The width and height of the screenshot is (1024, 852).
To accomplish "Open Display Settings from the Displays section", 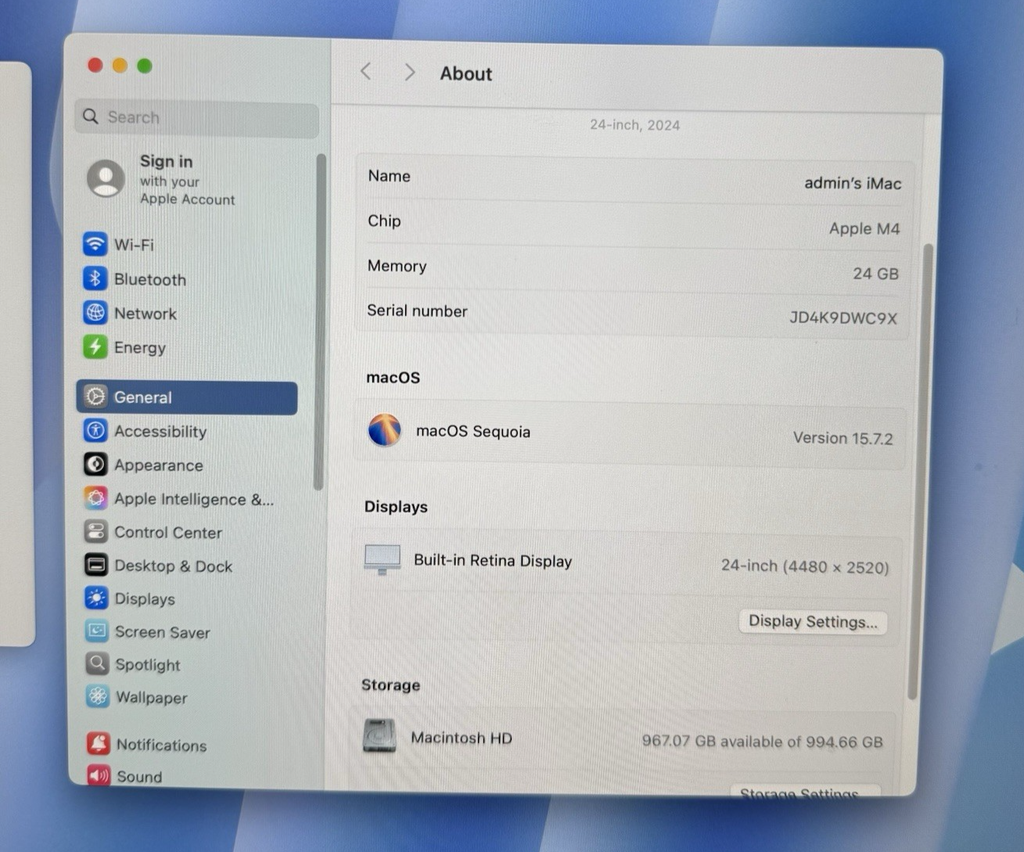I will 812,621.
